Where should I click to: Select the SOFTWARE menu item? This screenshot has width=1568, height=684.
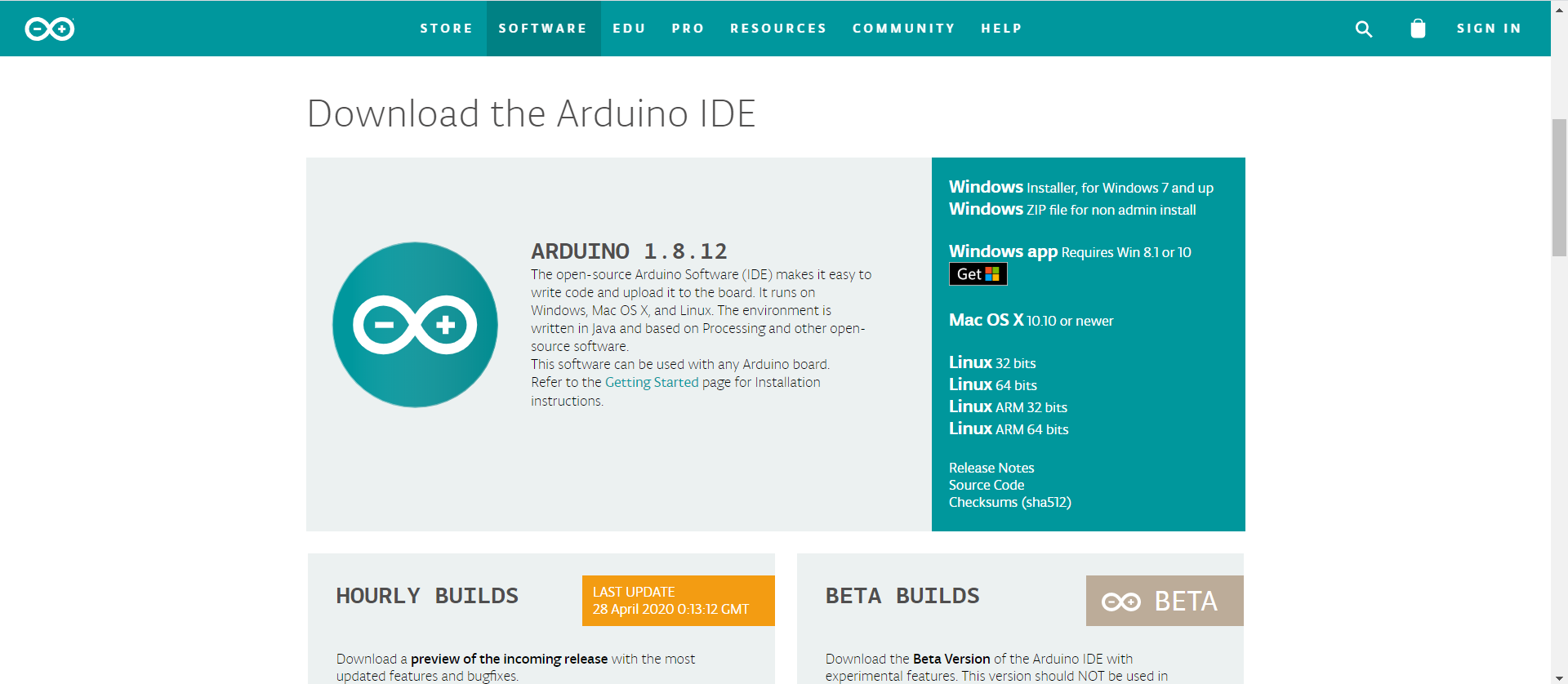pyautogui.click(x=543, y=29)
